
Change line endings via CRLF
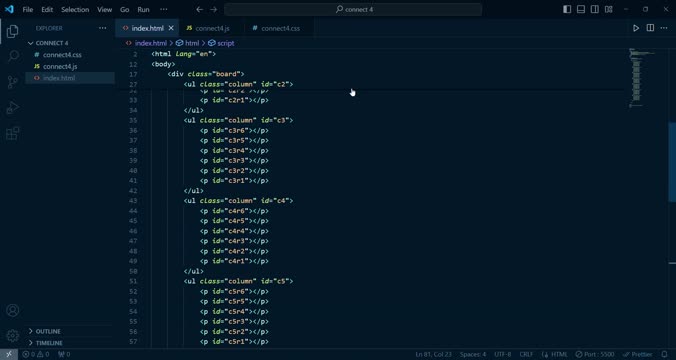click(x=526, y=354)
